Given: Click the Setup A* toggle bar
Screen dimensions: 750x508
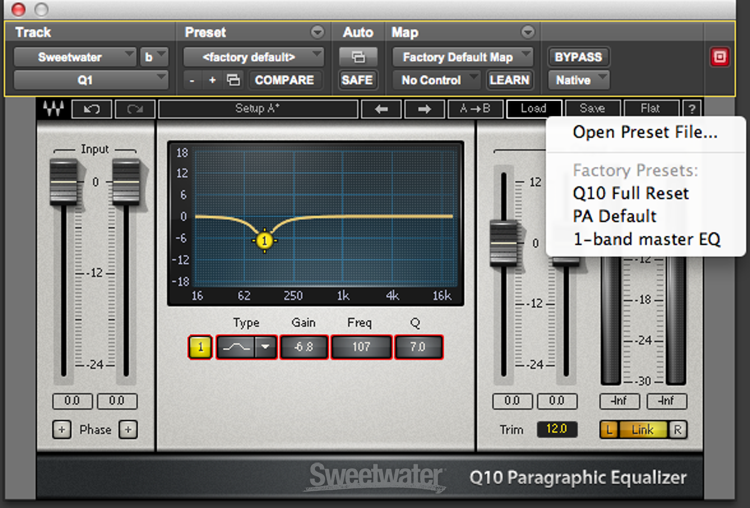Looking at the screenshot, I should point(258,109).
